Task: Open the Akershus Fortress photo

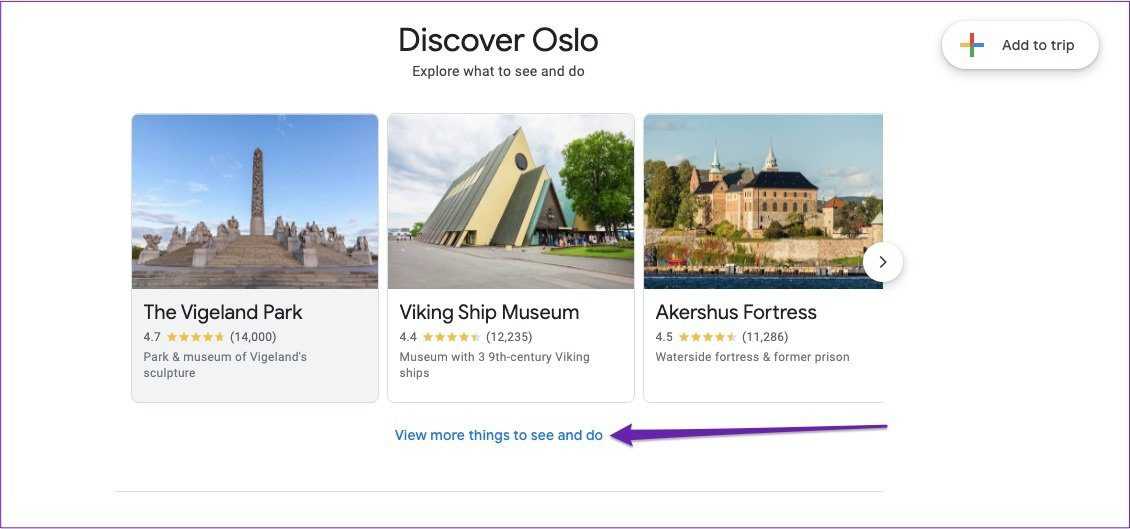Action: pyautogui.click(x=763, y=201)
